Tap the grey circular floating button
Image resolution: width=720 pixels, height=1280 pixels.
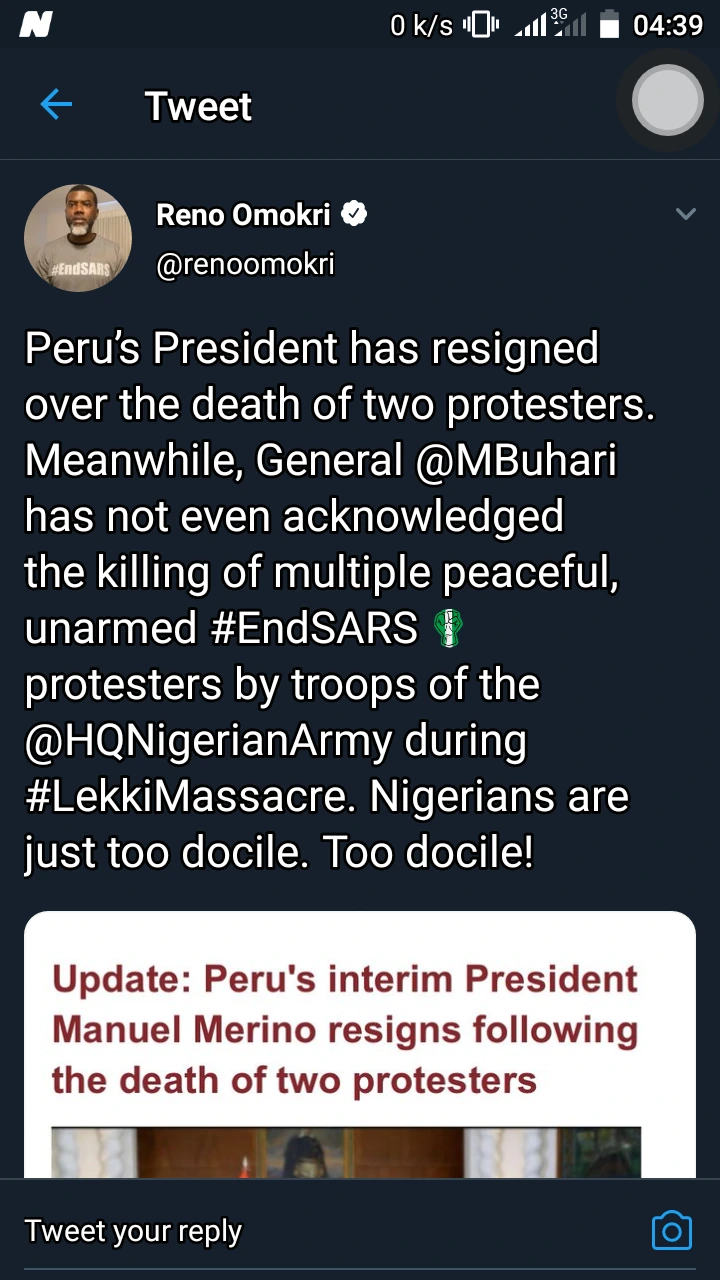click(x=668, y=100)
